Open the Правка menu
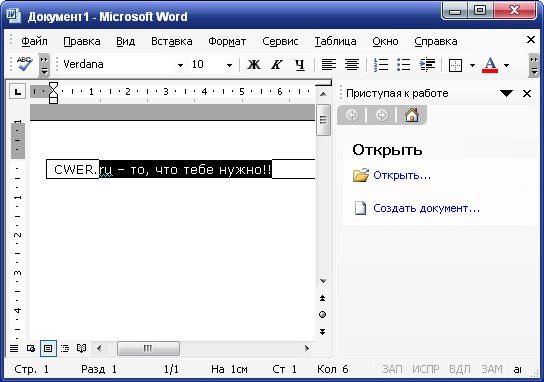This screenshot has height=382, width=544. coord(82,41)
